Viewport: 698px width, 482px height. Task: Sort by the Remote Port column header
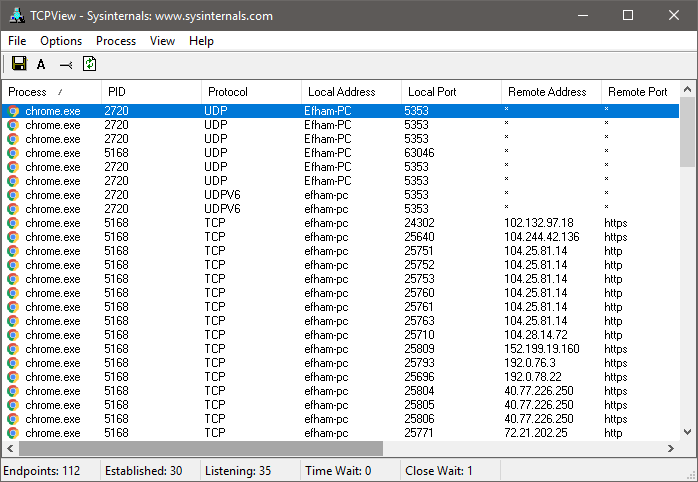click(641, 92)
